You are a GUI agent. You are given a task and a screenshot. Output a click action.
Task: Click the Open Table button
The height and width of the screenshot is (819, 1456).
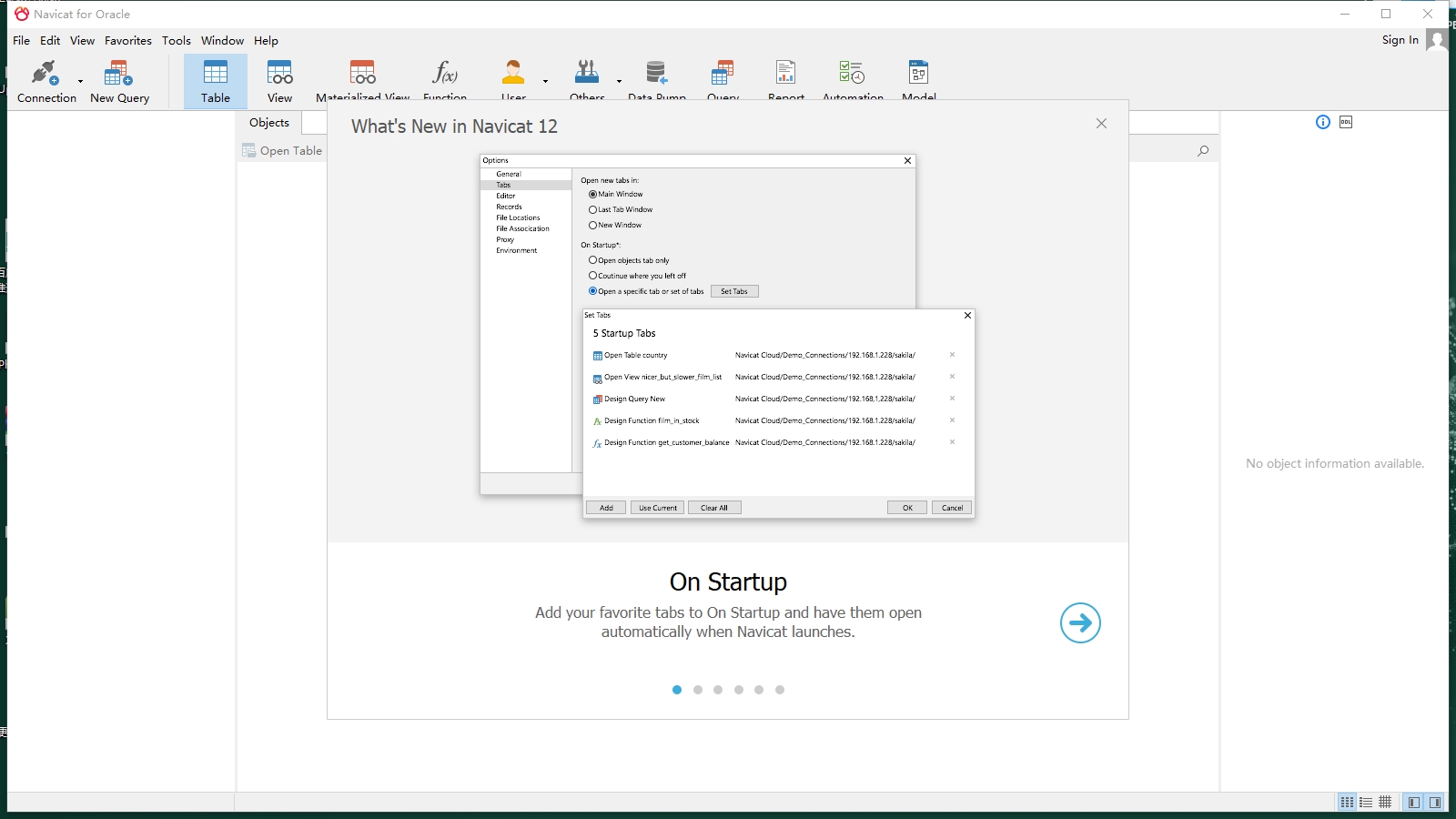[282, 151]
